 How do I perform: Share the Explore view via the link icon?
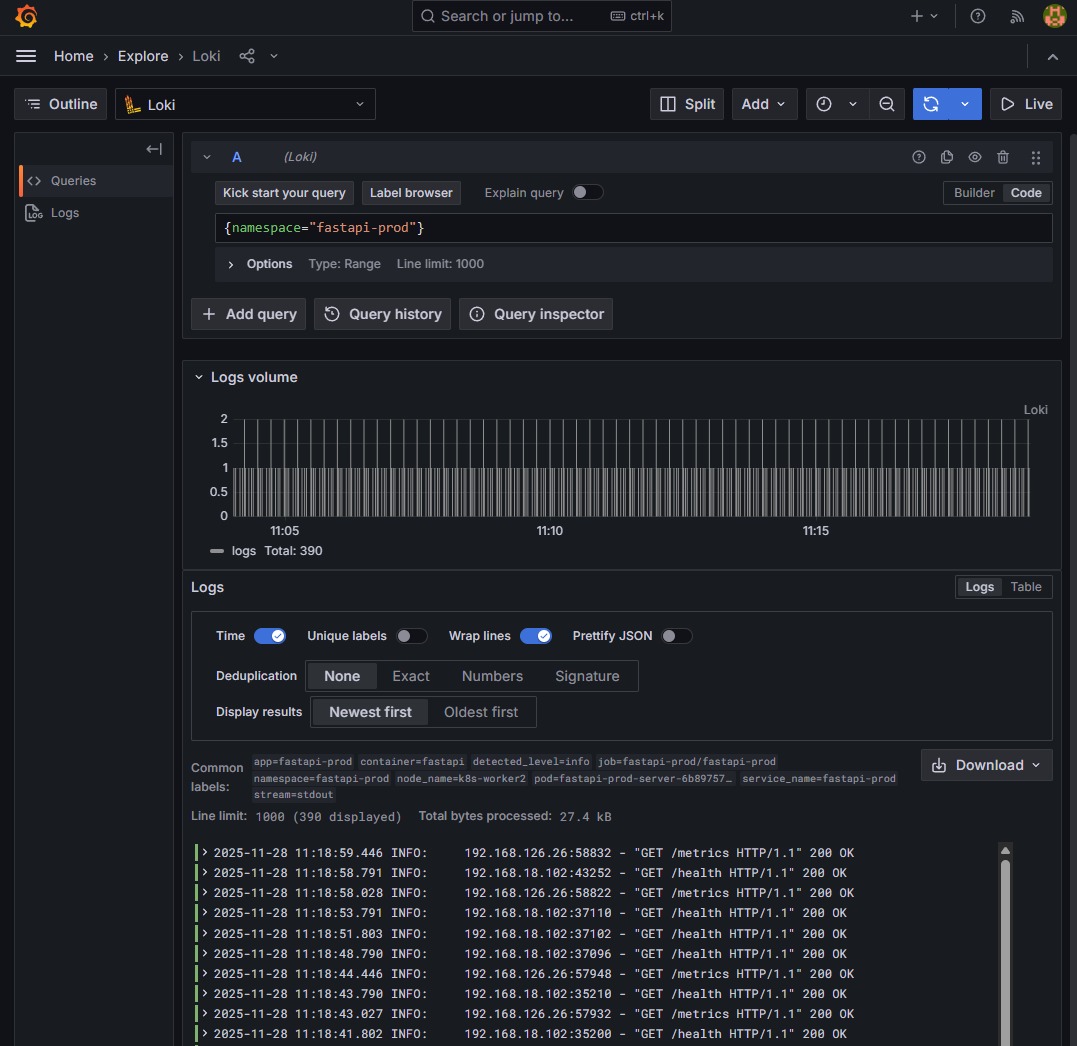point(246,56)
